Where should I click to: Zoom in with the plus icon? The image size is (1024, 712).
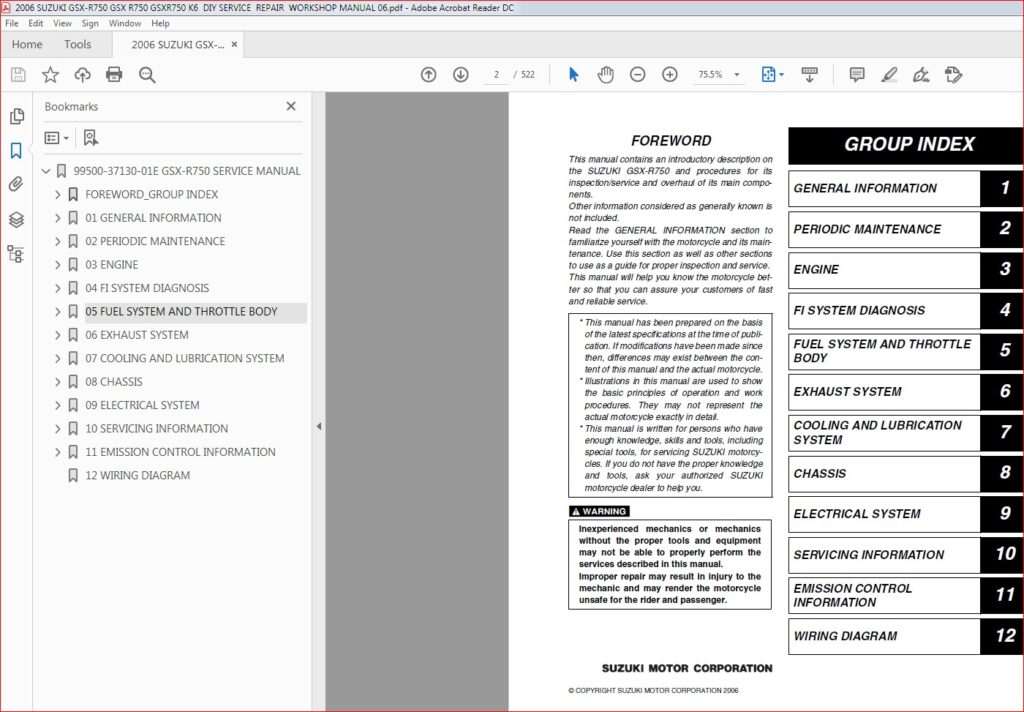pos(669,74)
